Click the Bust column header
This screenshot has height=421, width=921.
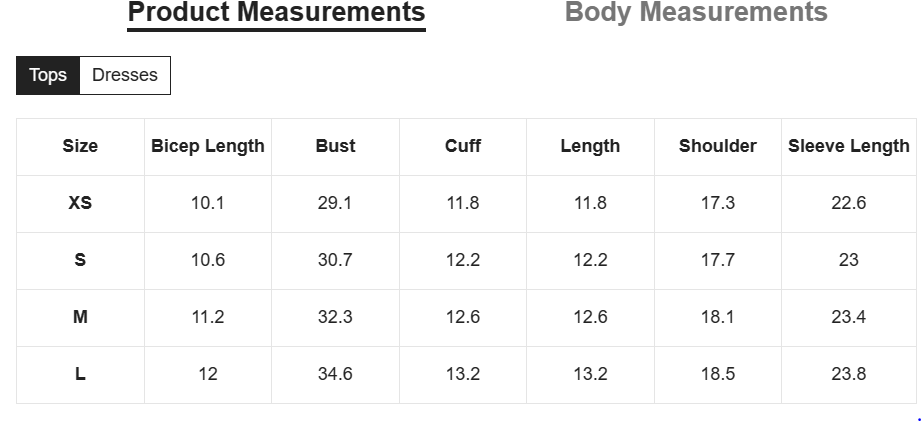pyautogui.click(x=335, y=146)
